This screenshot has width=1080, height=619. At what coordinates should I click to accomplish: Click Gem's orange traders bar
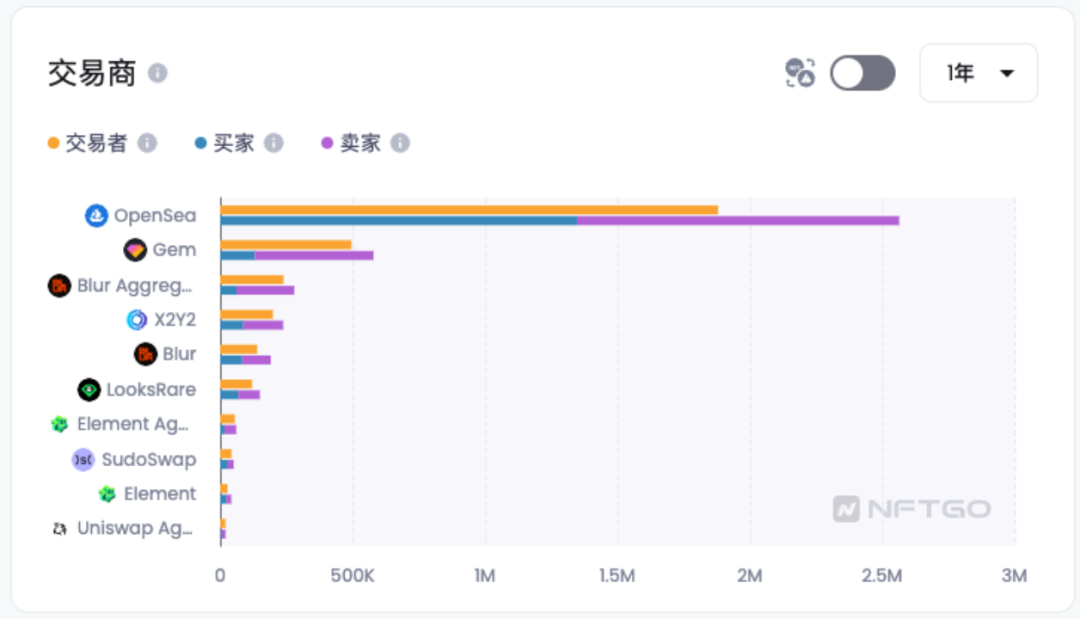tap(286, 244)
